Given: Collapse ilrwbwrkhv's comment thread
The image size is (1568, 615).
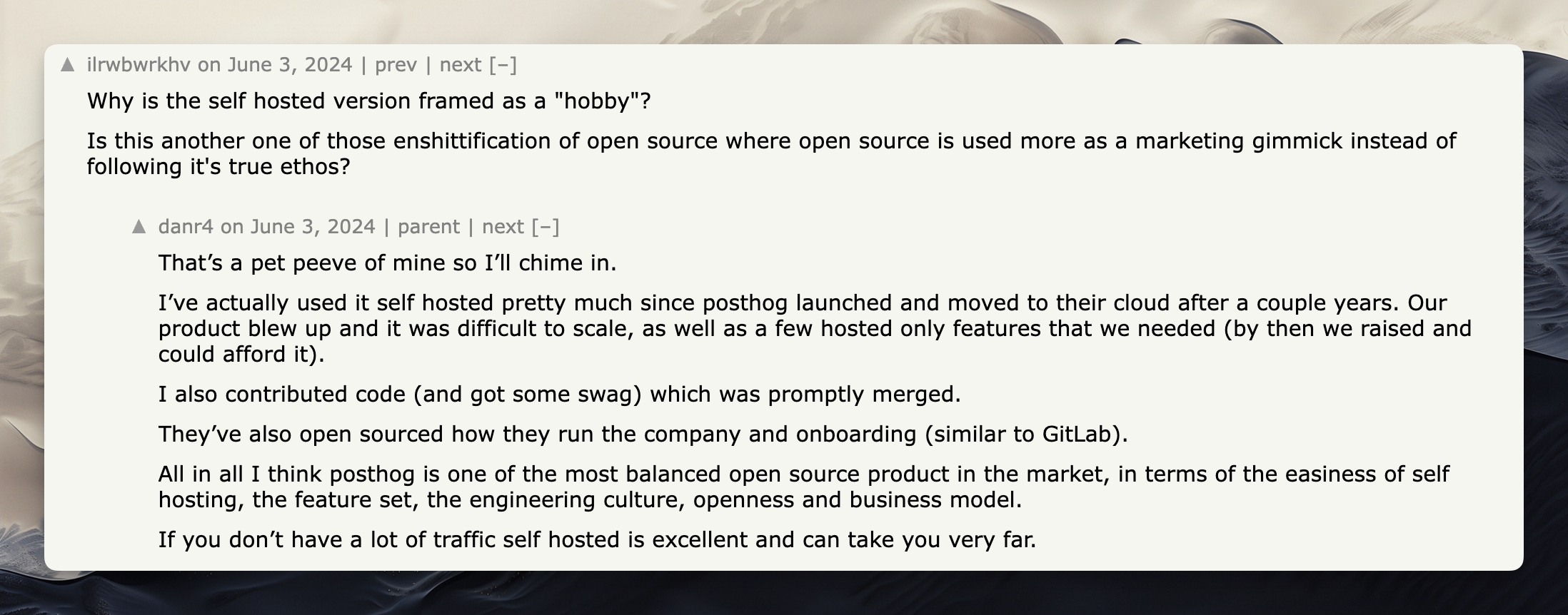Looking at the screenshot, I should click(503, 65).
